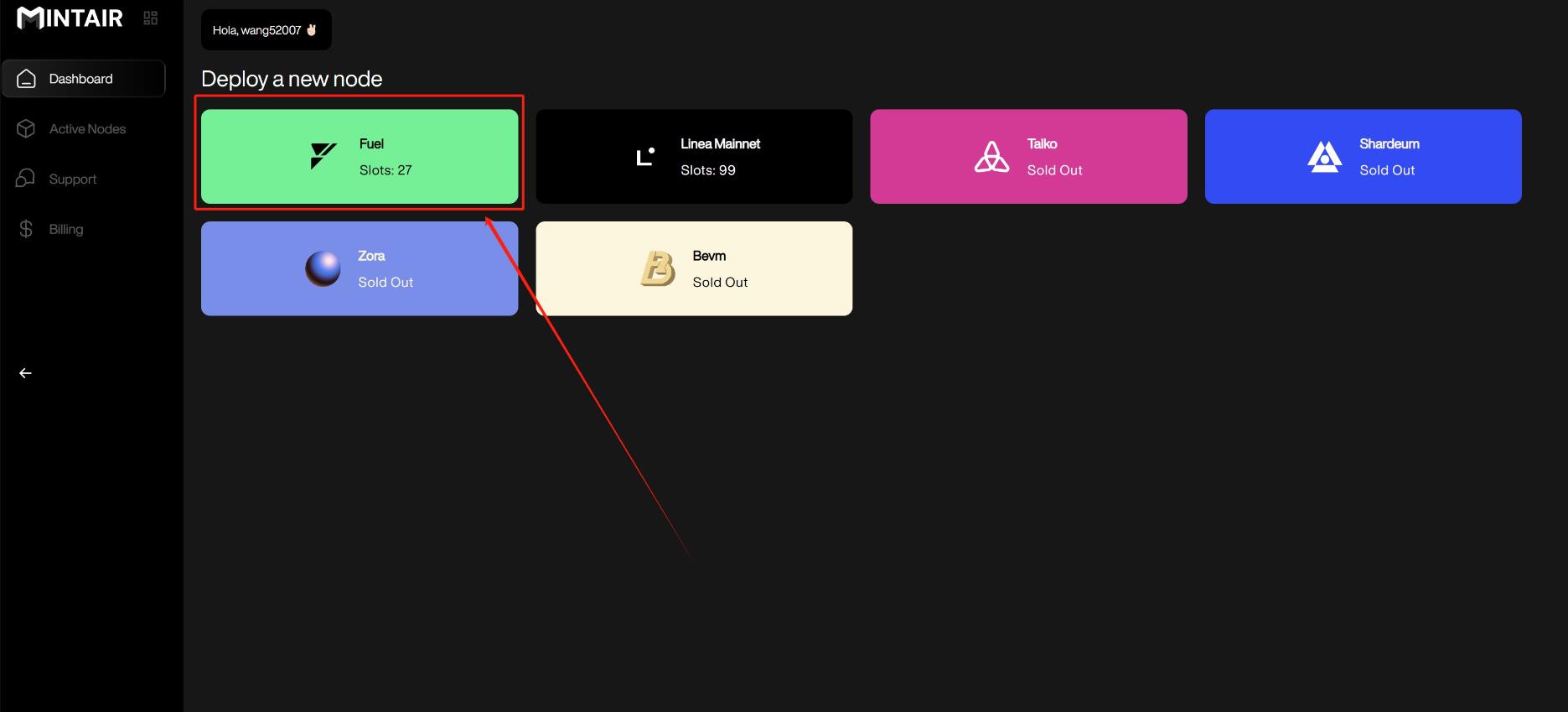Go to Active Nodes page
1568x712 pixels.
tap(87, 128)
